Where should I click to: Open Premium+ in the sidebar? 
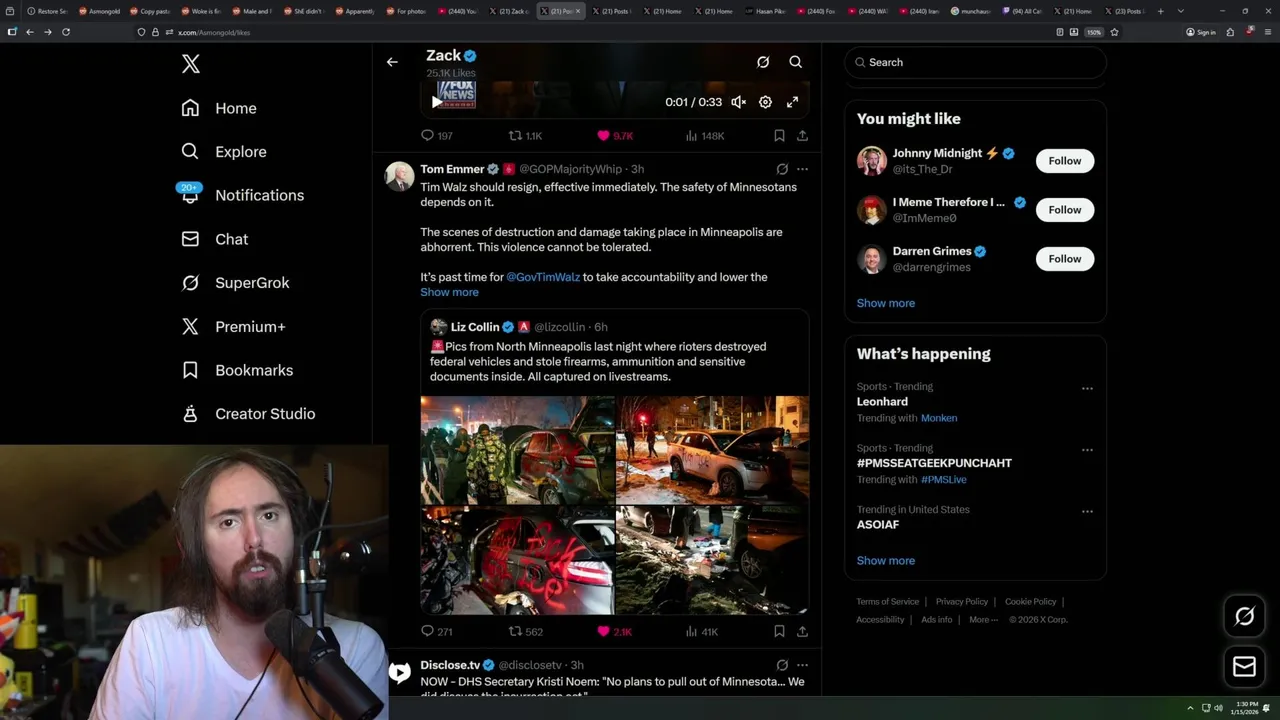[x=233, y=326]
